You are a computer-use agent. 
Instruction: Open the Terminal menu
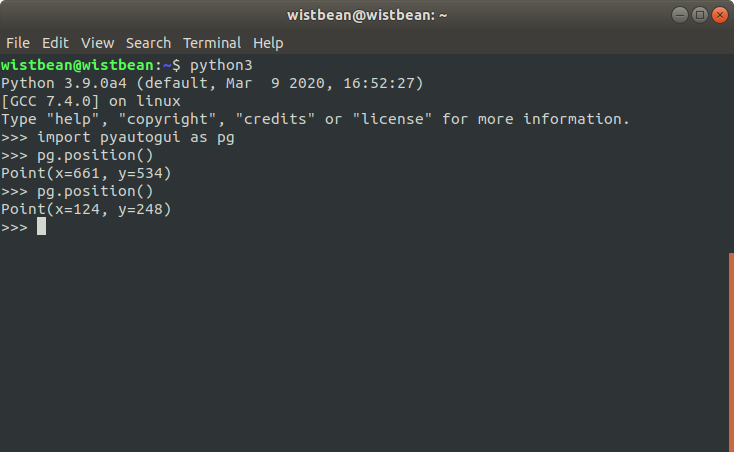click(211, 43)
